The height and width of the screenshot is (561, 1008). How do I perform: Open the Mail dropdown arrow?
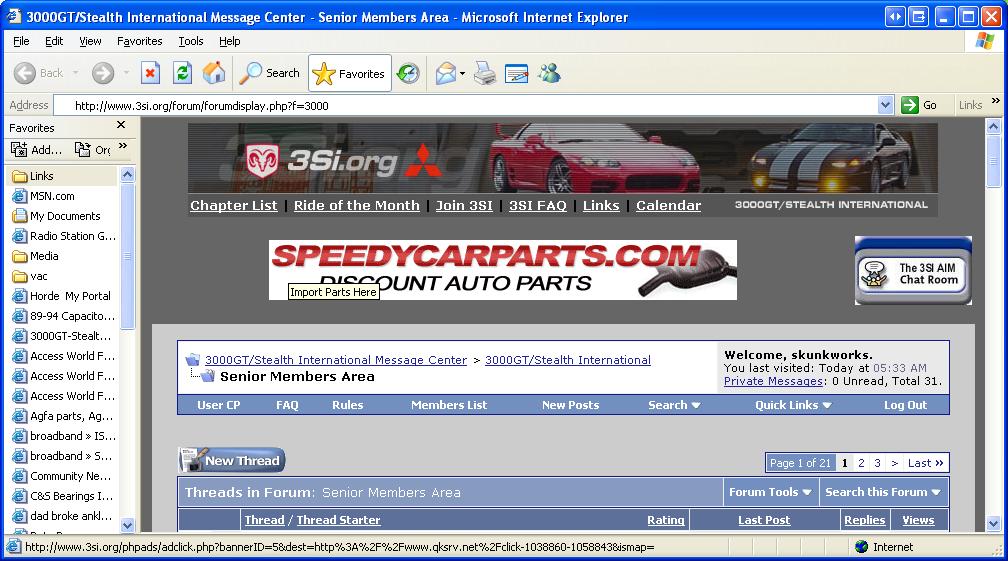462,74
